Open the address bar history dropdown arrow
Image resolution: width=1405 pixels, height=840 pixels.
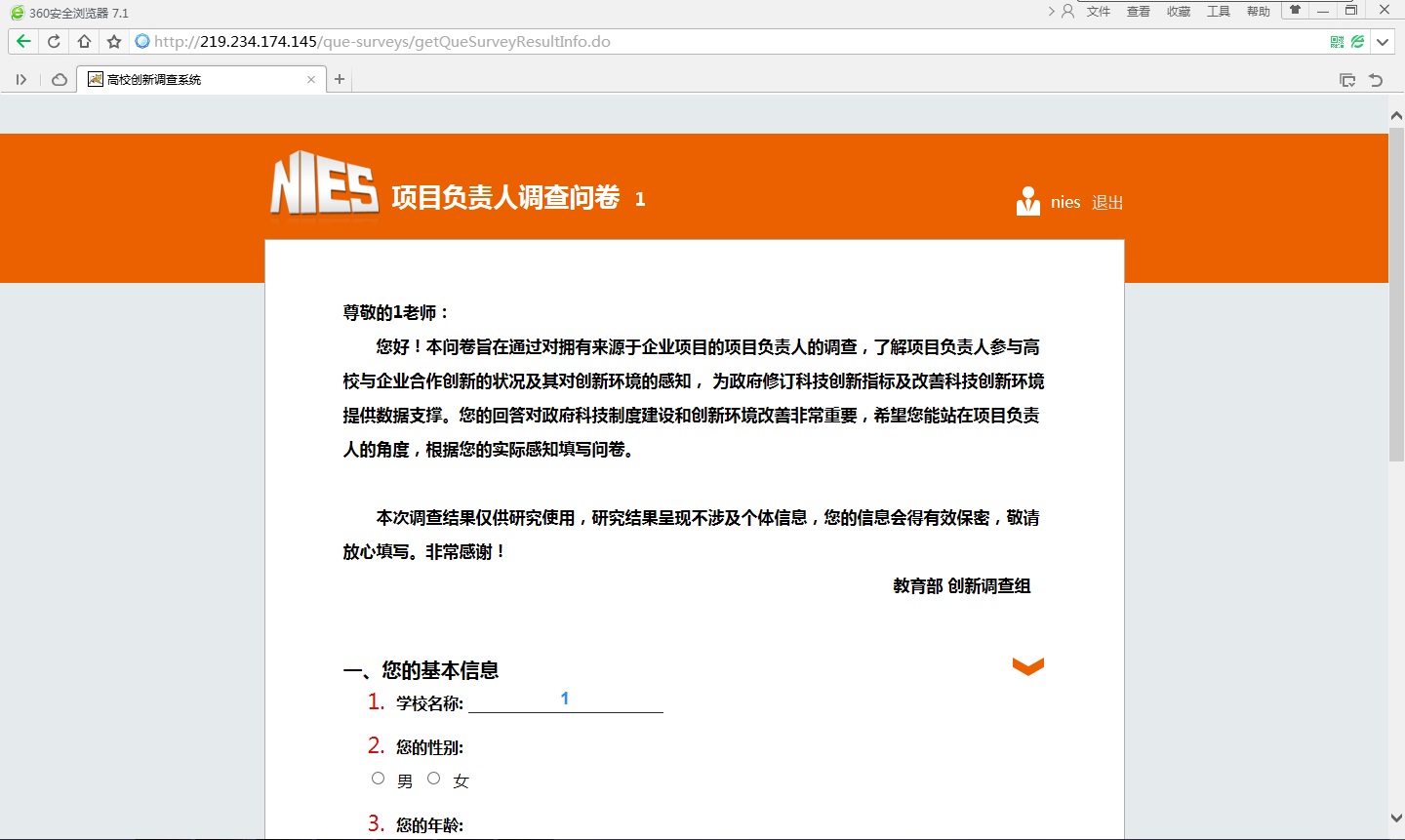pos(1383,41)
